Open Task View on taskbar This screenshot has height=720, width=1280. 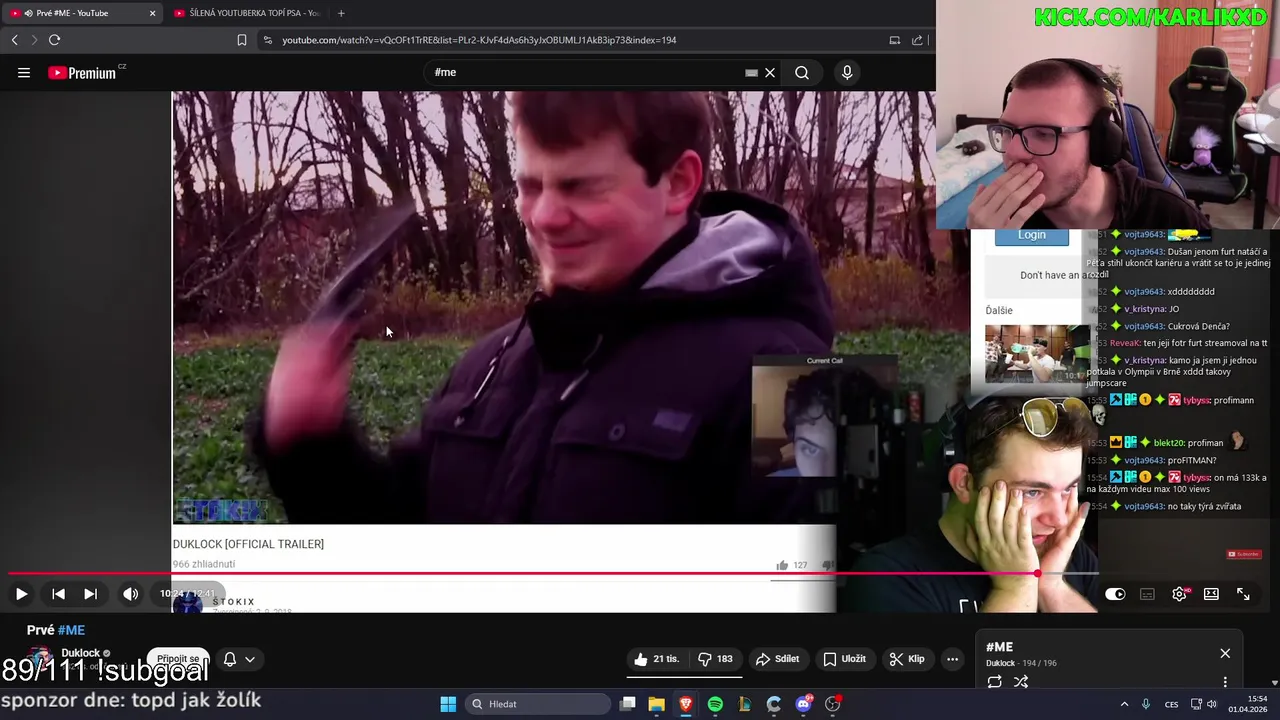click(x=627, y=704)
